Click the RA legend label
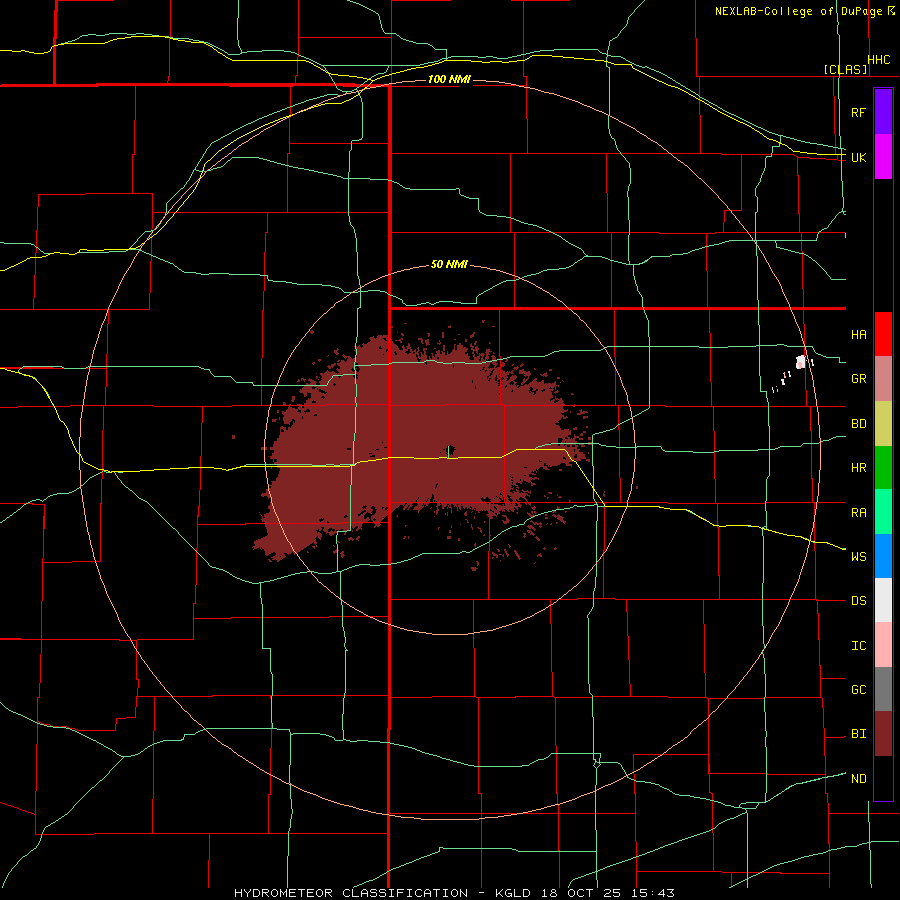Viewport: 900px width, 900px height. pos(858,513)
